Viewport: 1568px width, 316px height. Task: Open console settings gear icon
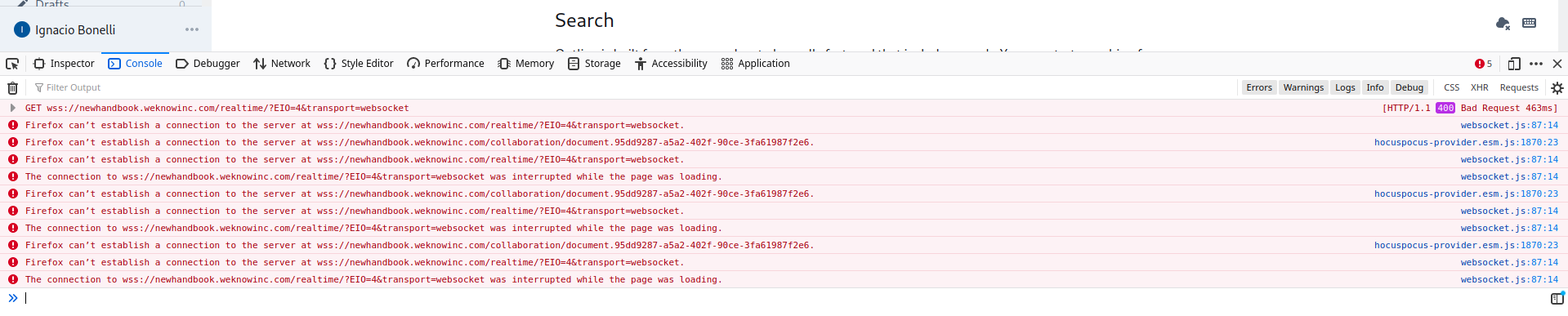point(1557,88)
